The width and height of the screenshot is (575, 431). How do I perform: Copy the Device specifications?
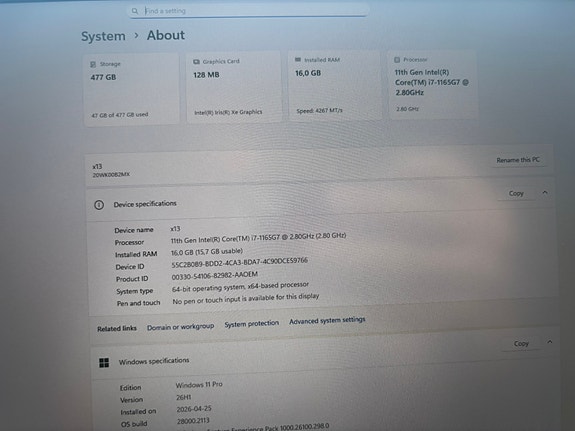pos(516,193)
